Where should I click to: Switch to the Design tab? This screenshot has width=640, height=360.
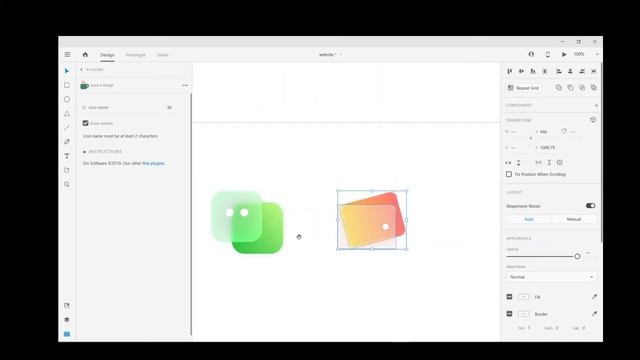[x=107, y=55]
